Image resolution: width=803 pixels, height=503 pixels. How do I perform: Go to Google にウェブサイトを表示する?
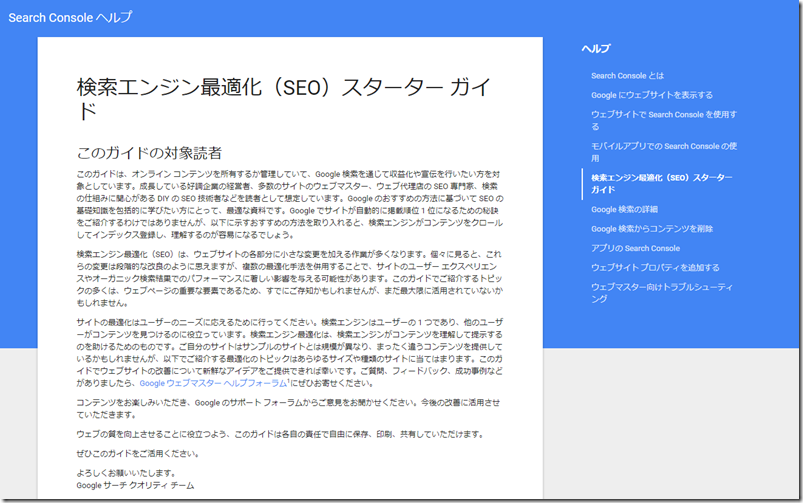coord(651,95)
